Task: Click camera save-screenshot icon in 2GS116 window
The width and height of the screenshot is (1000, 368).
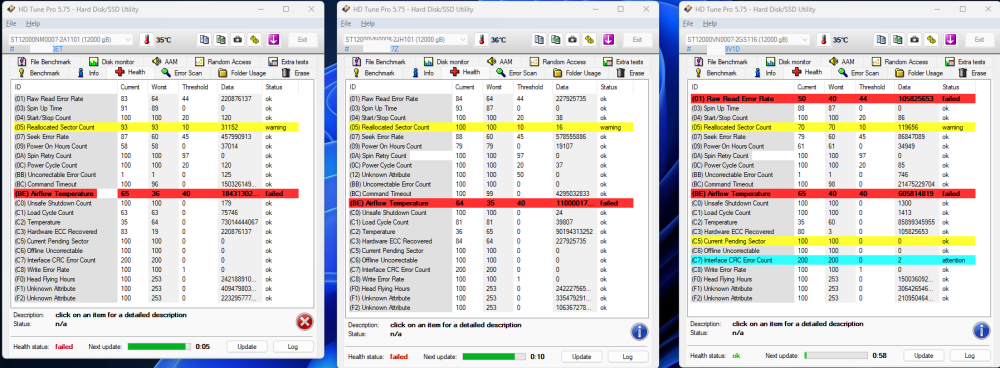Action: click(915, 40)
